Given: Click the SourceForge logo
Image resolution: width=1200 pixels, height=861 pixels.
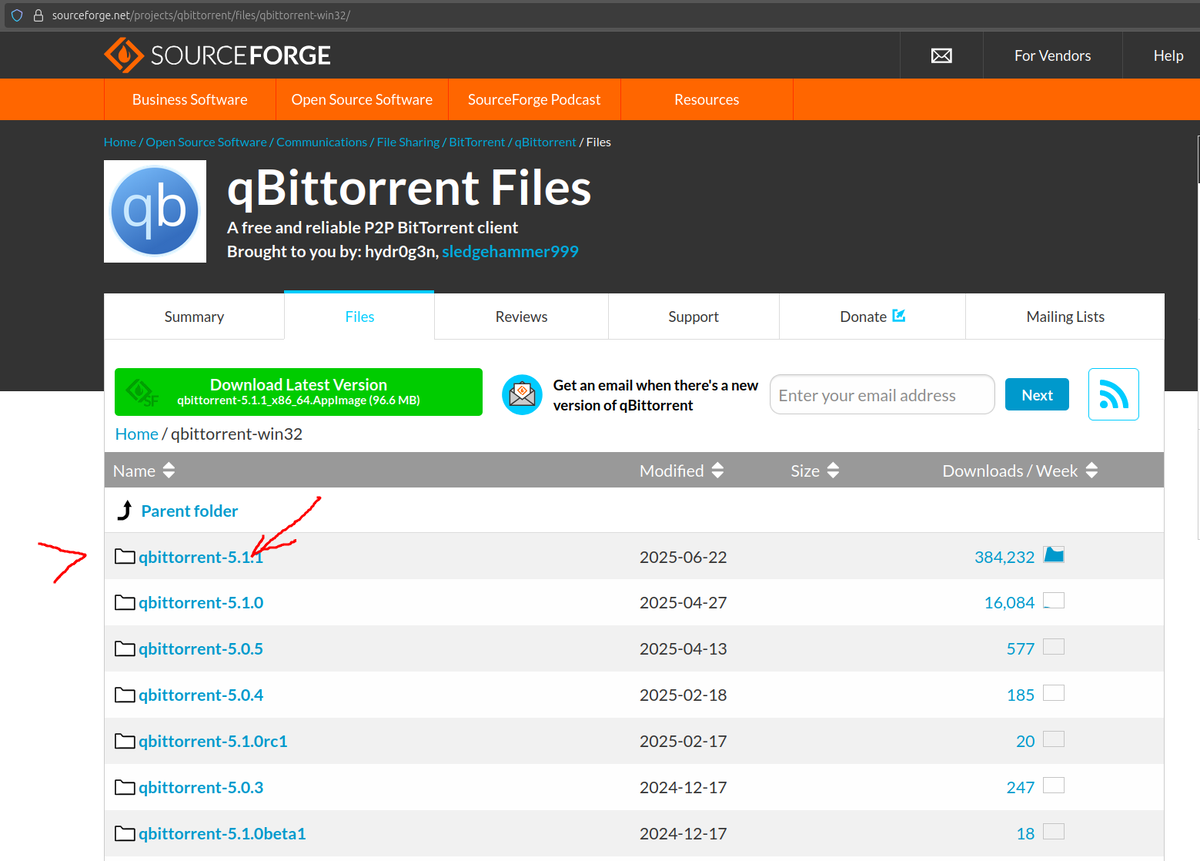Looking at the screenshot, I should click(x=217, y=55).
